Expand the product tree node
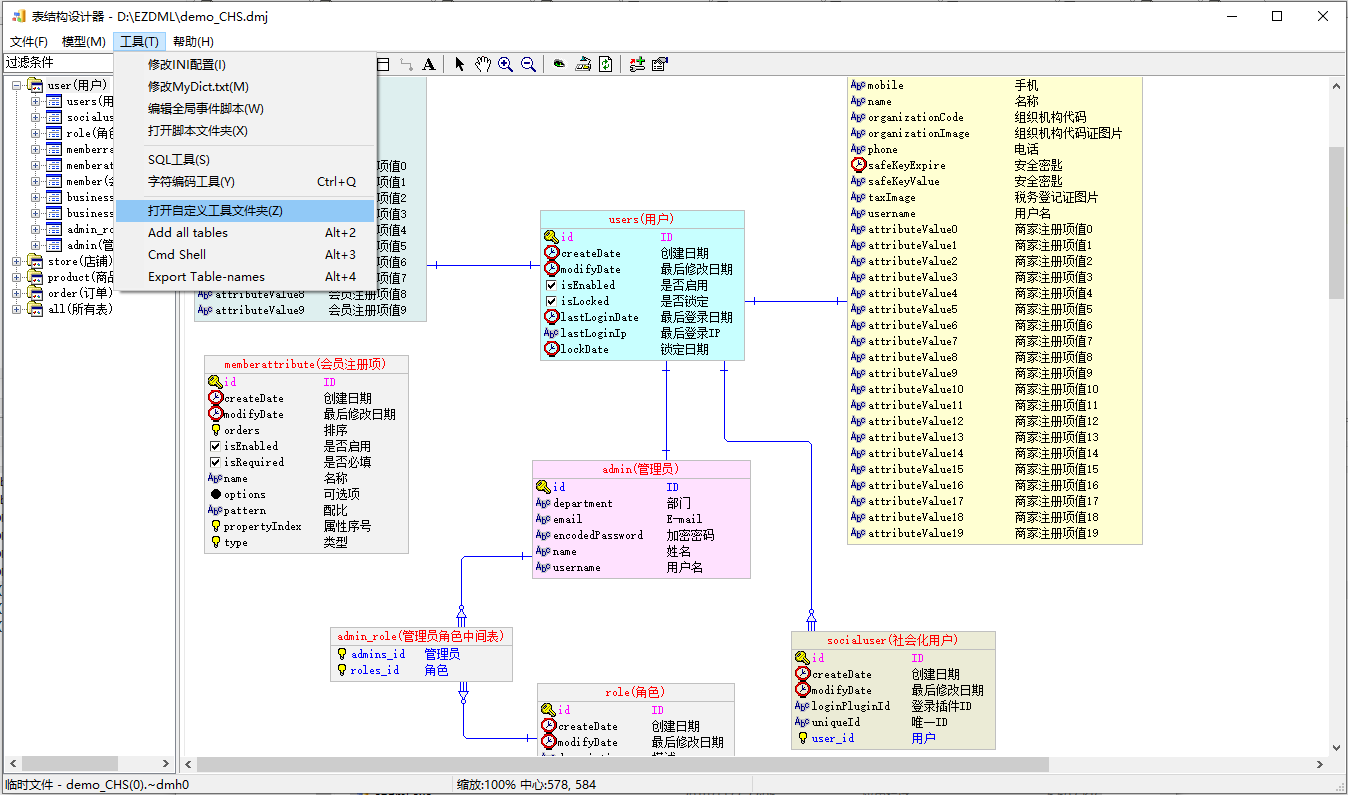Screen dimensions: 1348x795 [x=17, y=277]
